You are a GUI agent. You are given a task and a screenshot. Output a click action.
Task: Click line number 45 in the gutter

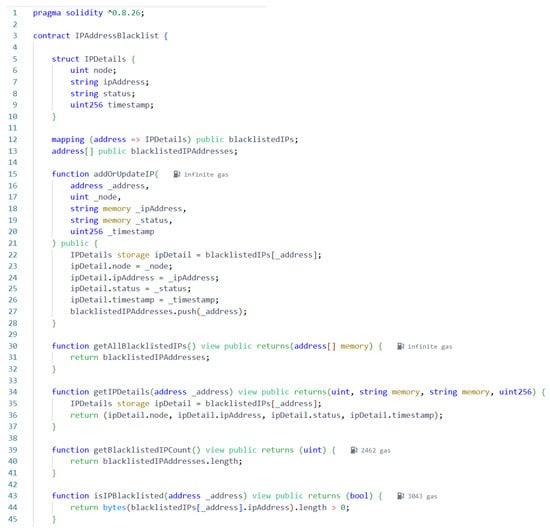[x=13, y=519]
